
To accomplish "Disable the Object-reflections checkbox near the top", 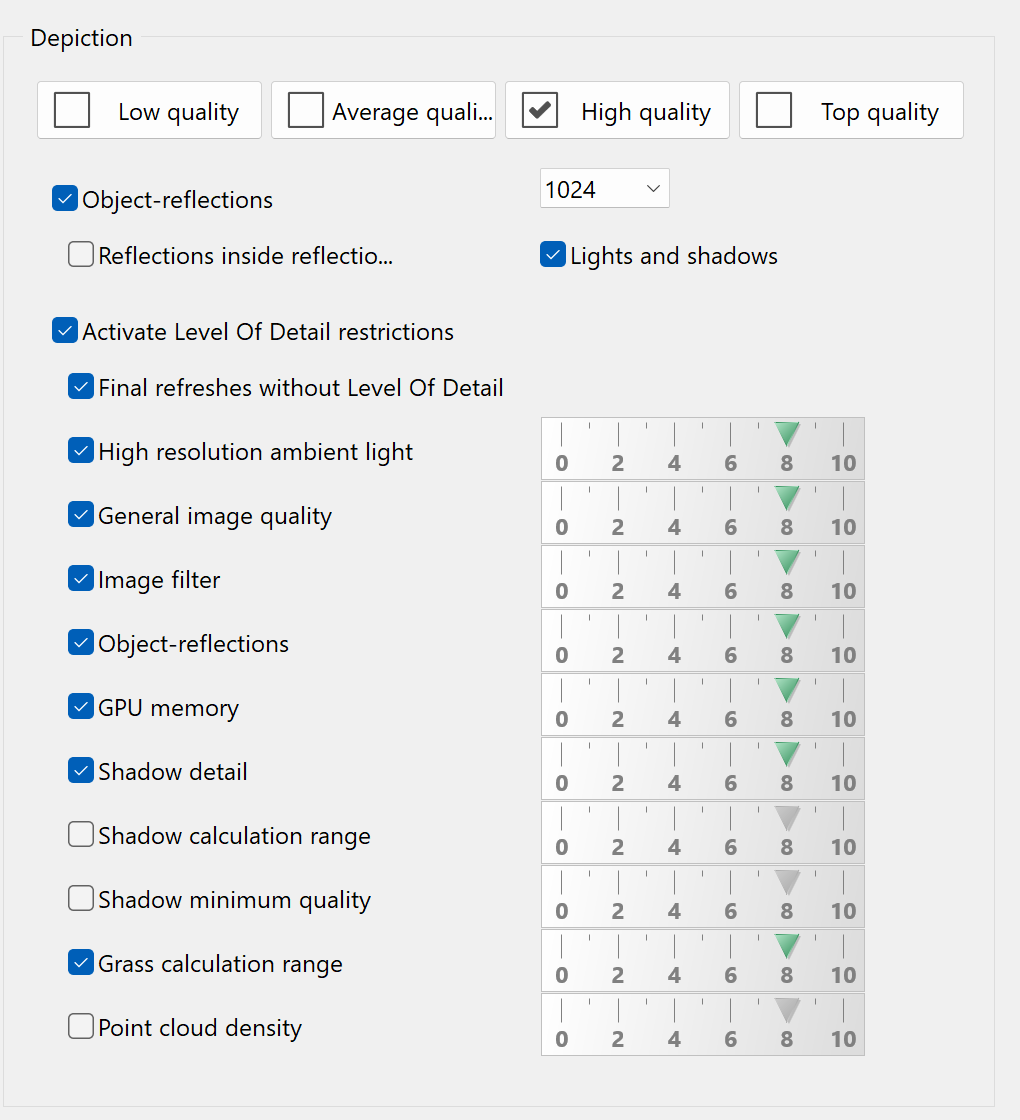I will 64,198.
